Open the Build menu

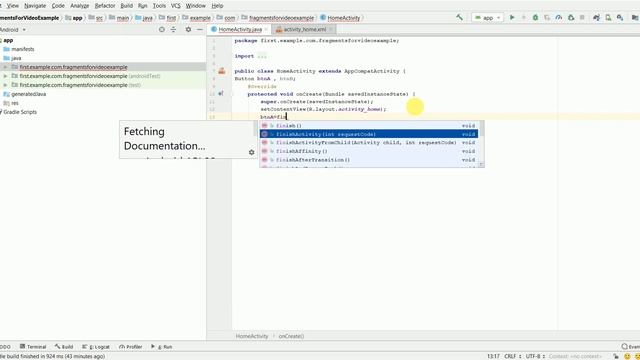click(x=127, y=6)
